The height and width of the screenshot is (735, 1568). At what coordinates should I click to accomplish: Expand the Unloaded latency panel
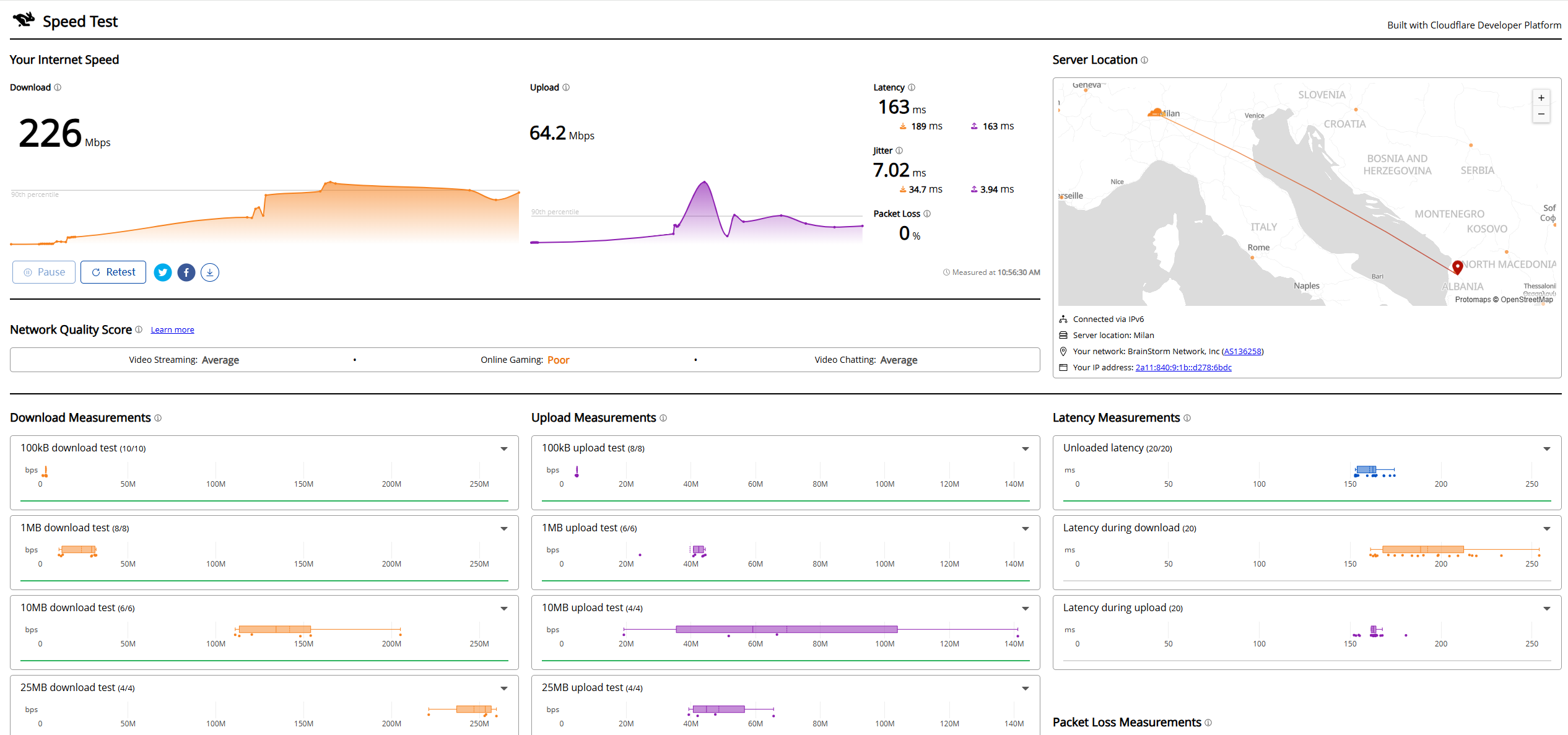click(x=1547, y=449)
